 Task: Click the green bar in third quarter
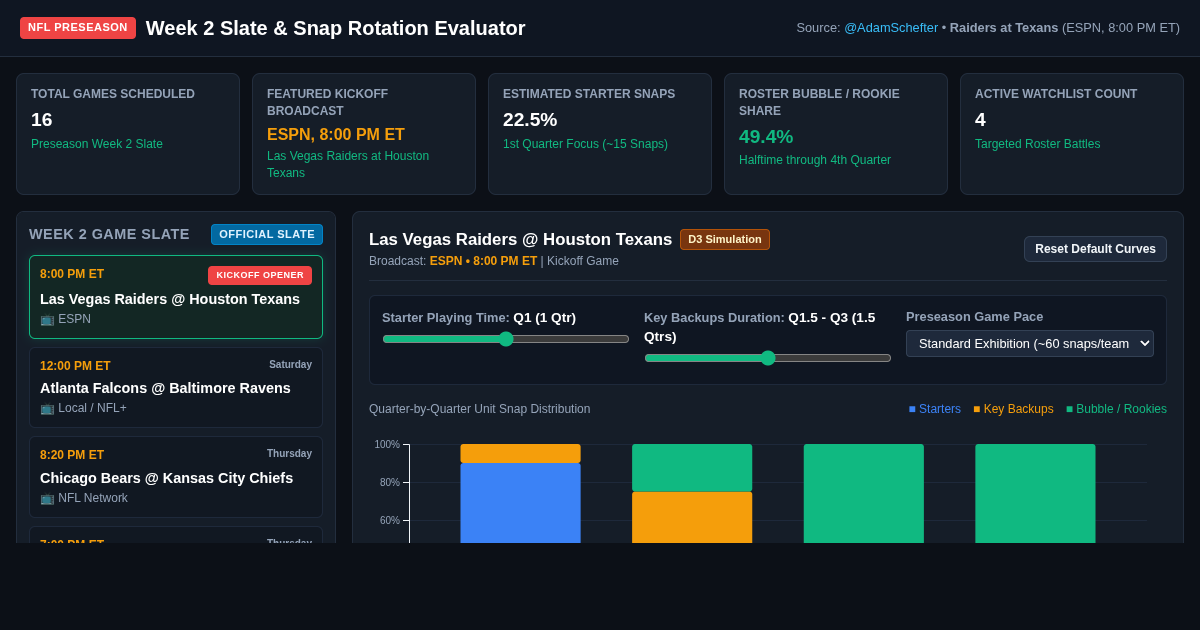[864, 493]
